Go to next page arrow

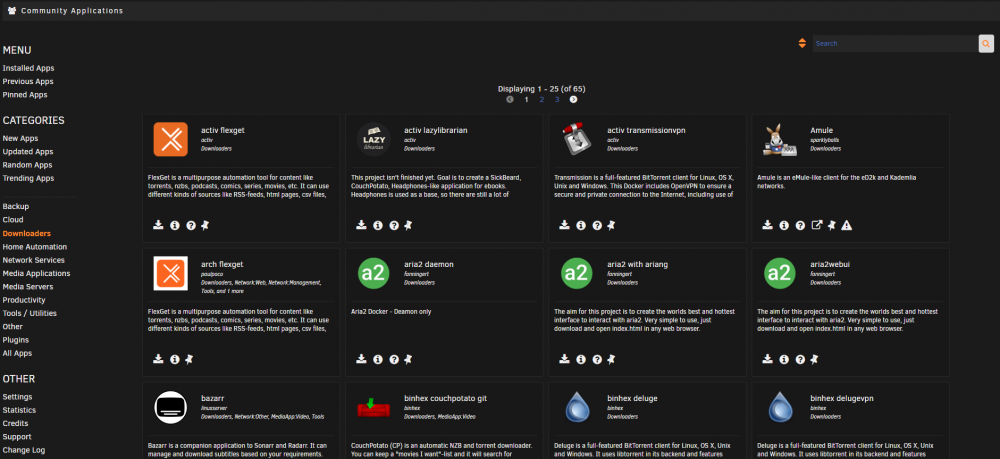tap(573, 99)
